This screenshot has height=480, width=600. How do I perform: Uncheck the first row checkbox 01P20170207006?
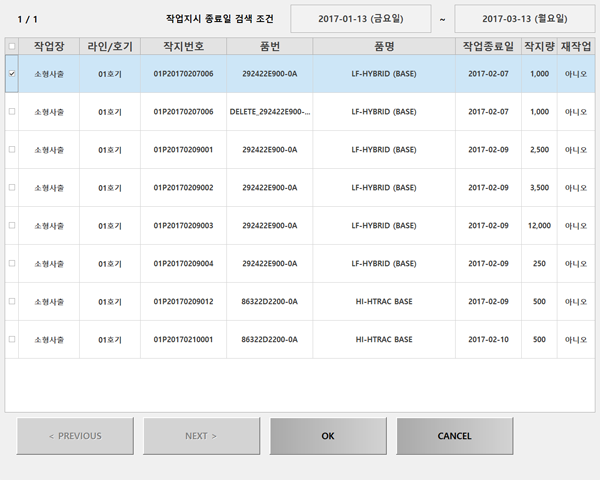pyautogui.click(x=11, y=74)
